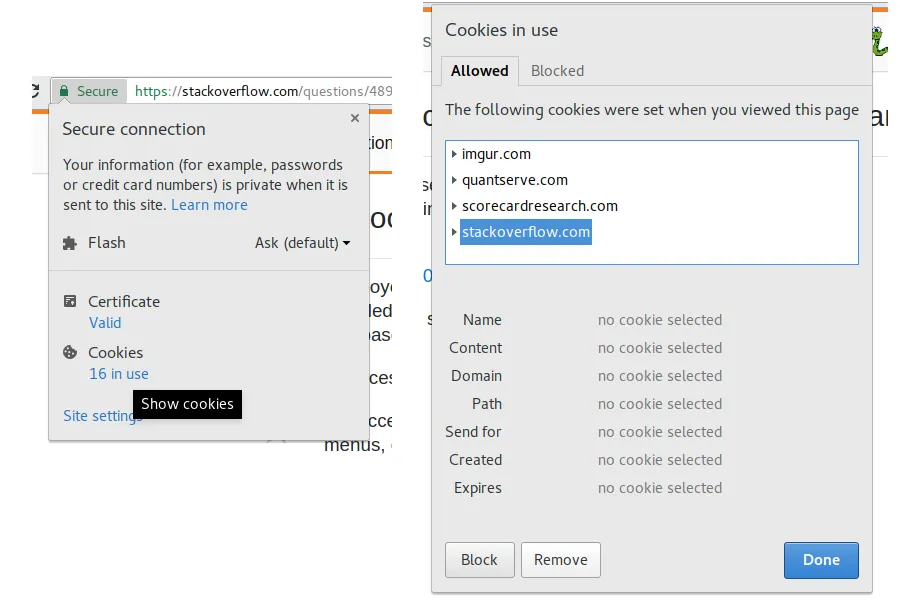Expand the scorecardresearch.com disclosure triangle

click(454, 206)
